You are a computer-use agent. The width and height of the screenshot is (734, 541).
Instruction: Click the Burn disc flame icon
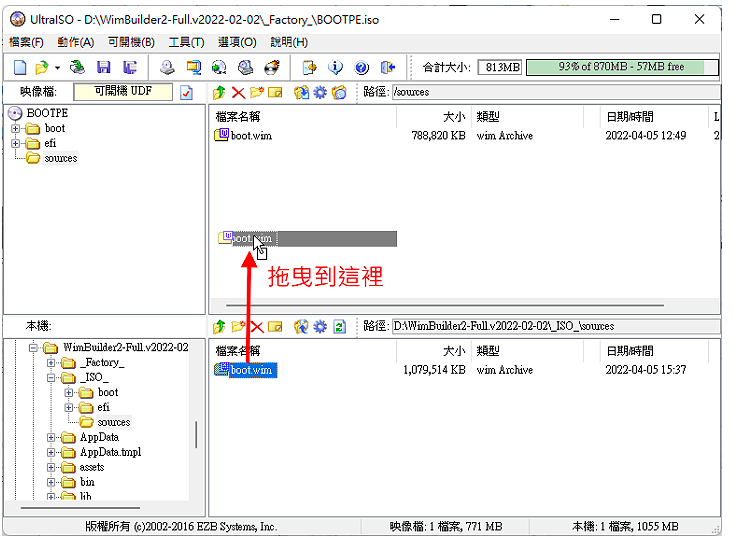coord(272,67)
